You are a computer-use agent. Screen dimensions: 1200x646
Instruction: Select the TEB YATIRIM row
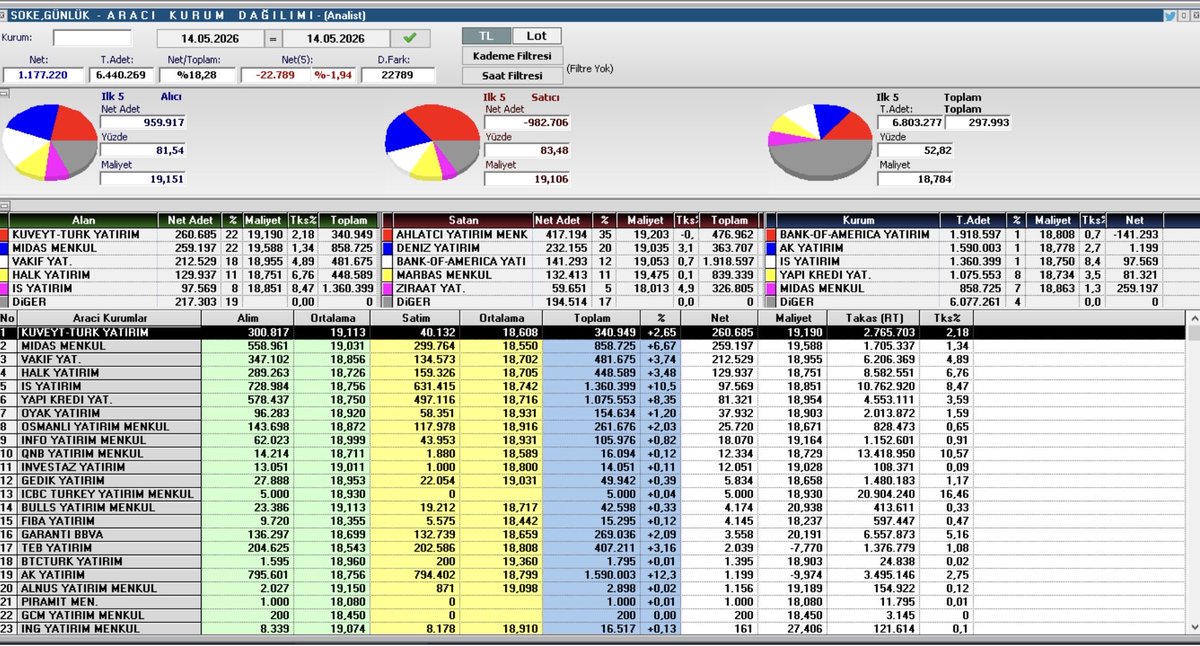pos(591,548)
